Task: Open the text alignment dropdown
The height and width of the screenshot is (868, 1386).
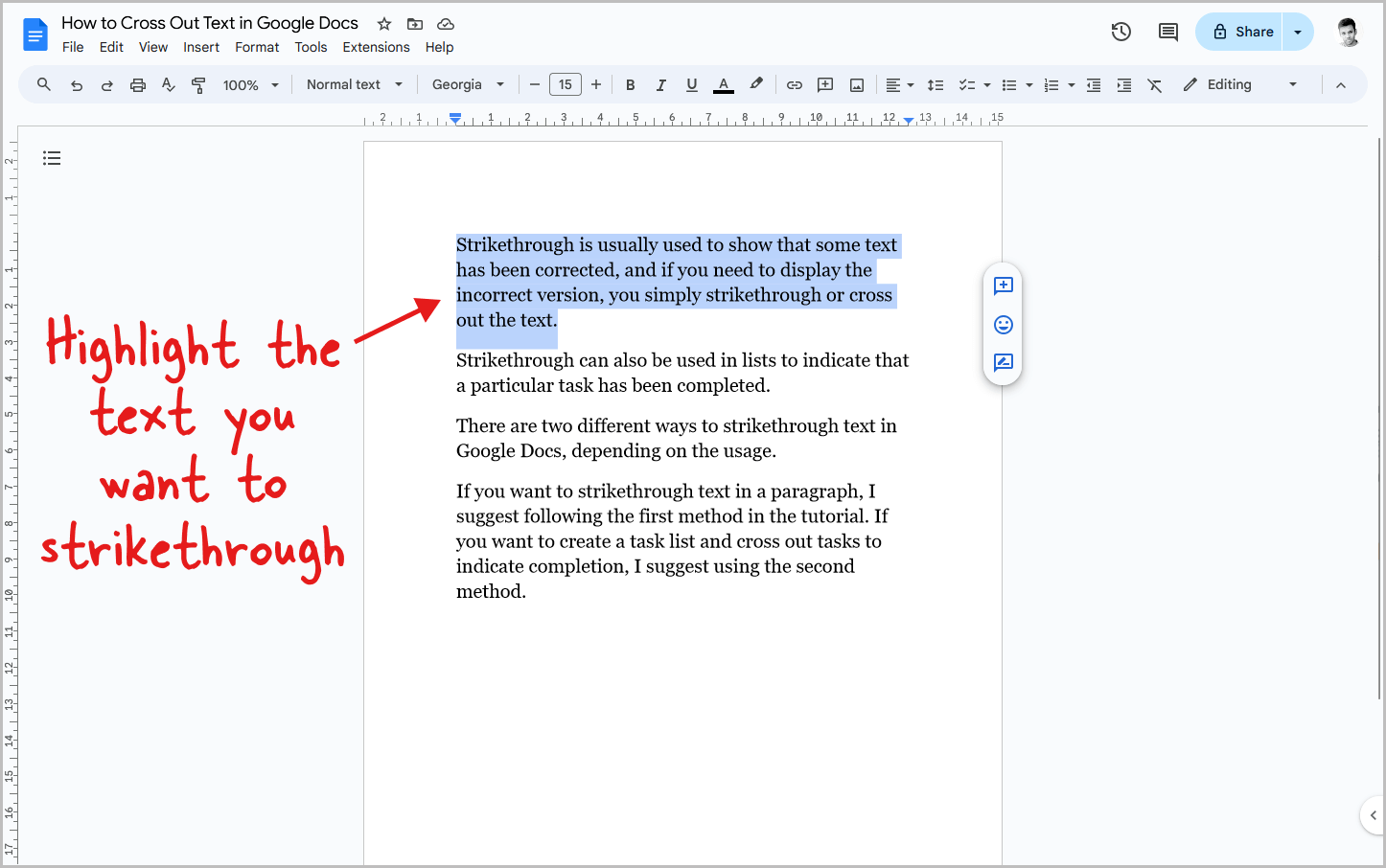Action: point(899,85)
